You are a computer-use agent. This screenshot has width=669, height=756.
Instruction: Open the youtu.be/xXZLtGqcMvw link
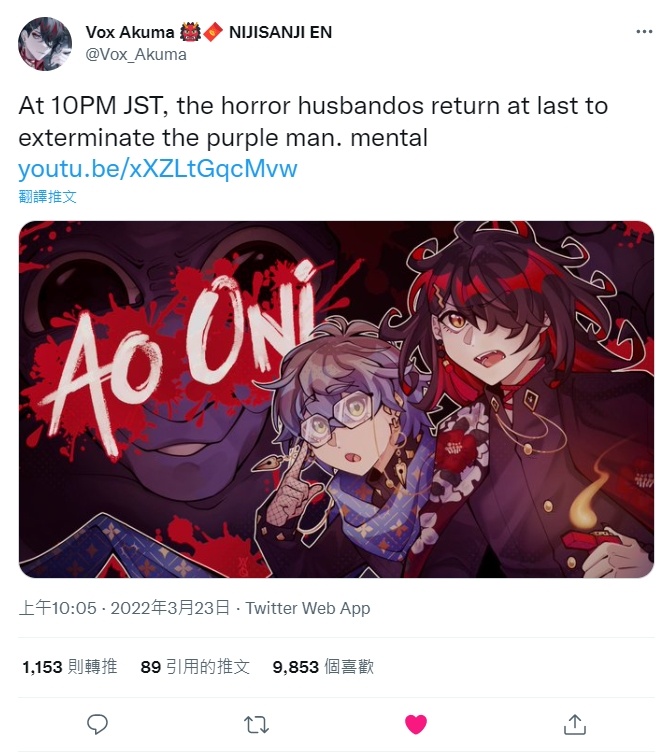(x=158, y=169)
